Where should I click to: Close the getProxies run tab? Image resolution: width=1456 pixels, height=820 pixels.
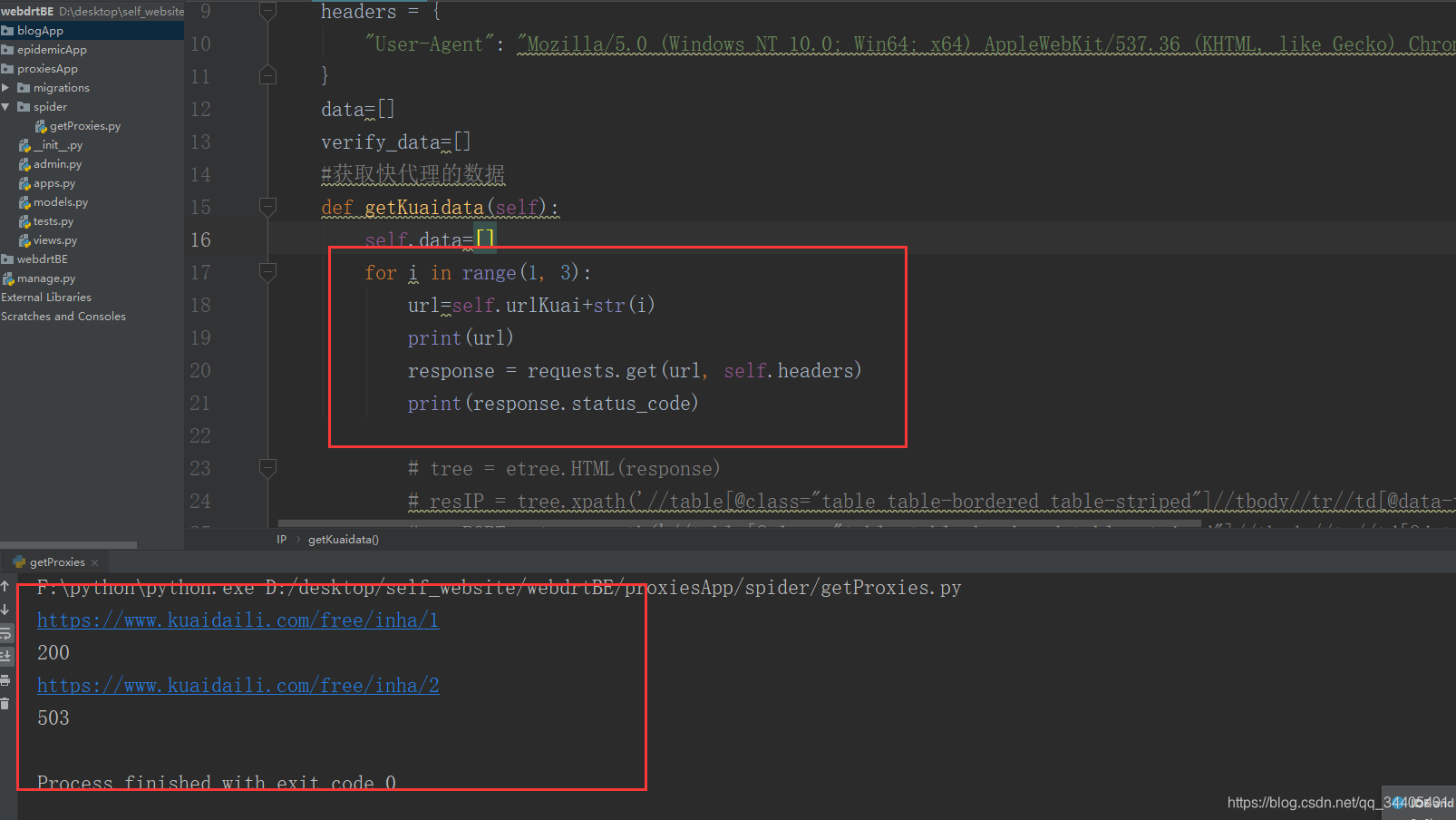coord(95,562)
